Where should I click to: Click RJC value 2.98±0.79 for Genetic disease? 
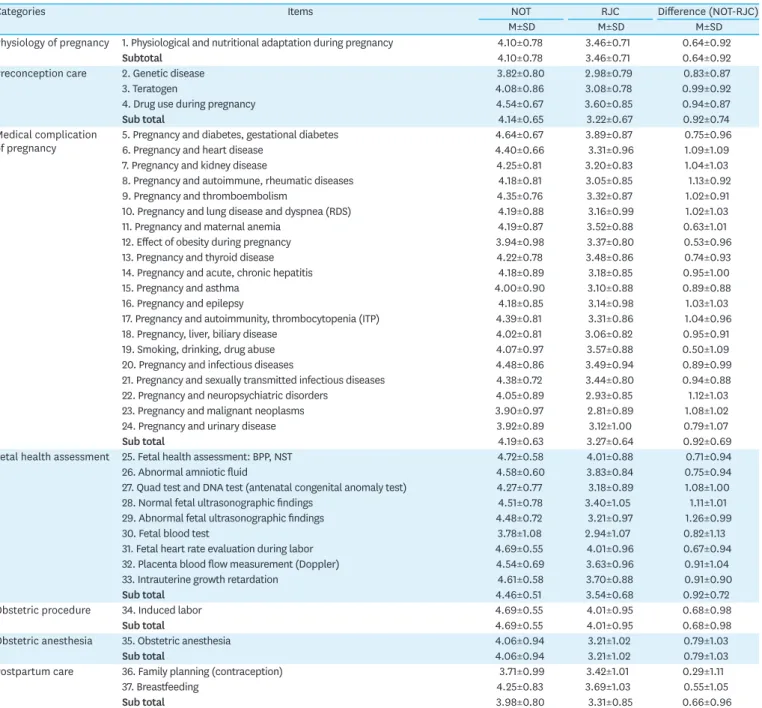click(x=609, y=73)
